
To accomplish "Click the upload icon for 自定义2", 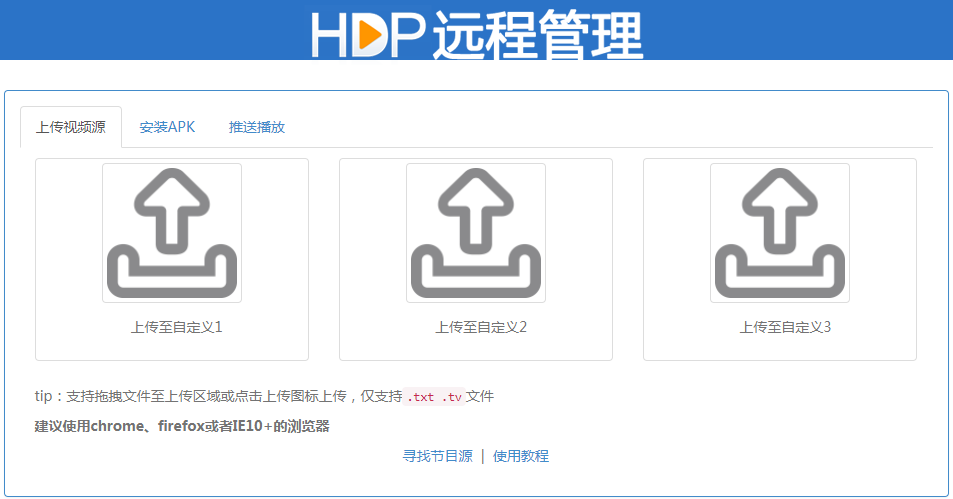I will (476, 233).
